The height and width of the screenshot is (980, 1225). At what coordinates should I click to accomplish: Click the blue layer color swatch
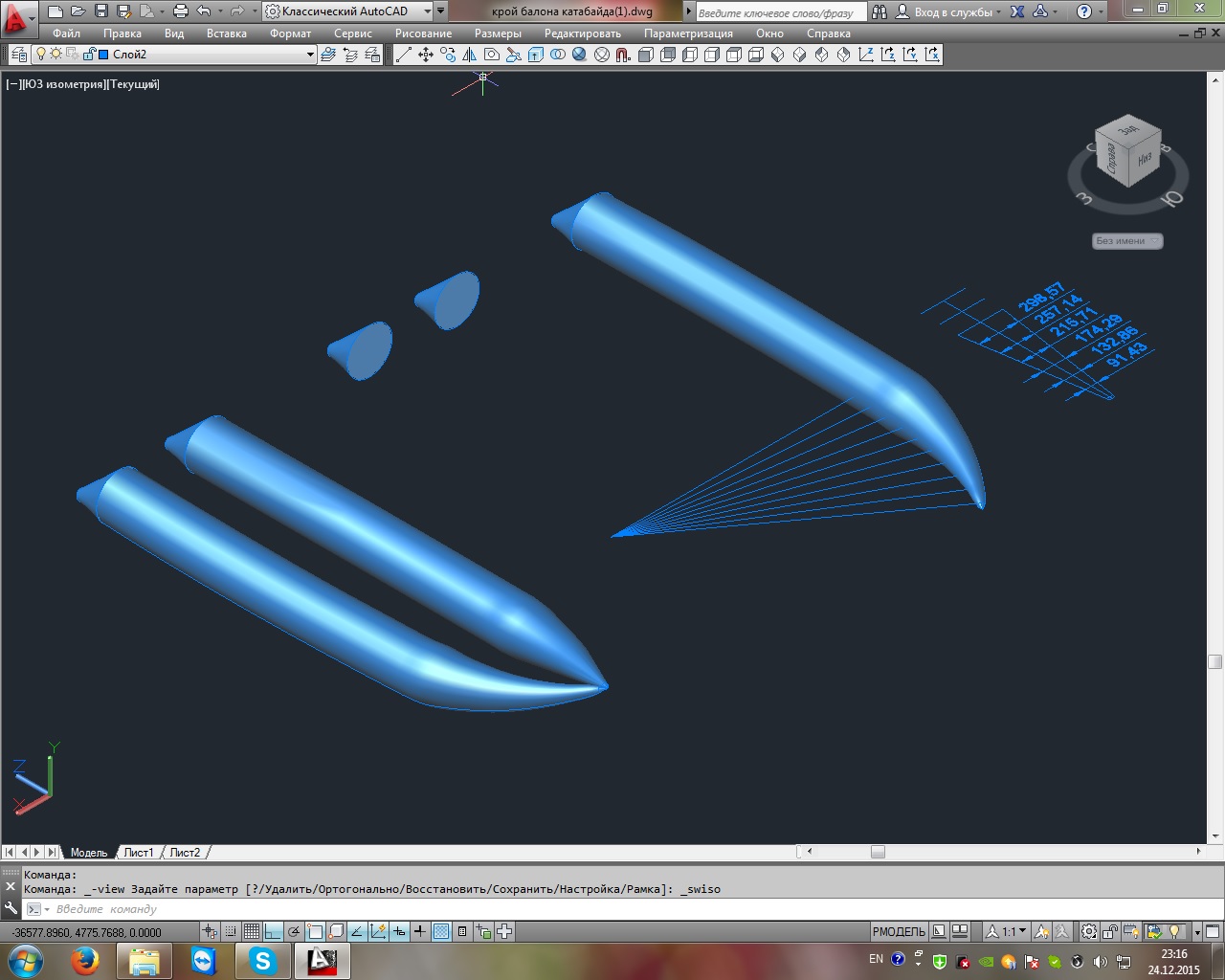pos(103,55)
